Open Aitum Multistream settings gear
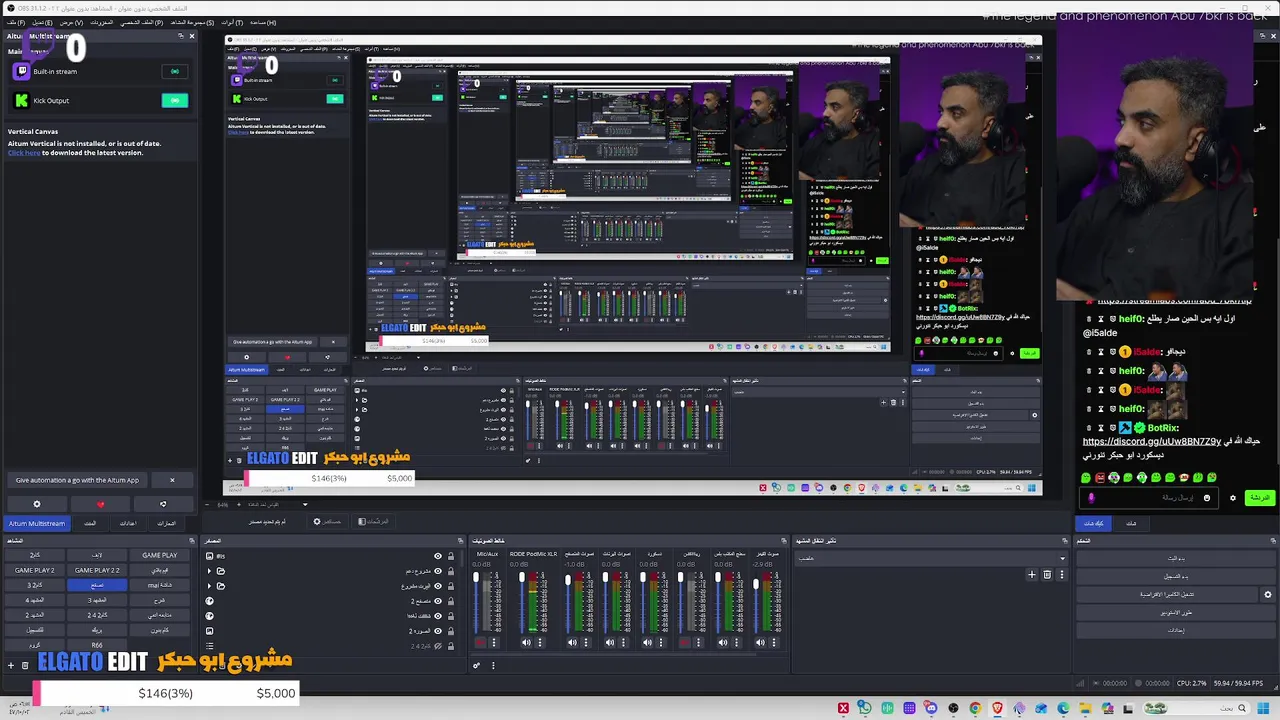 37,504
